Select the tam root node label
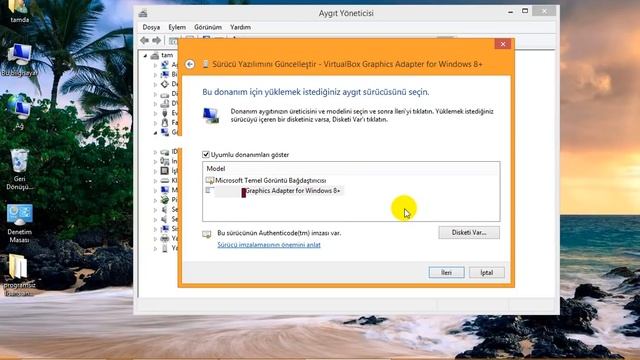This screenshot has width=640, height=360. [167, 55]
